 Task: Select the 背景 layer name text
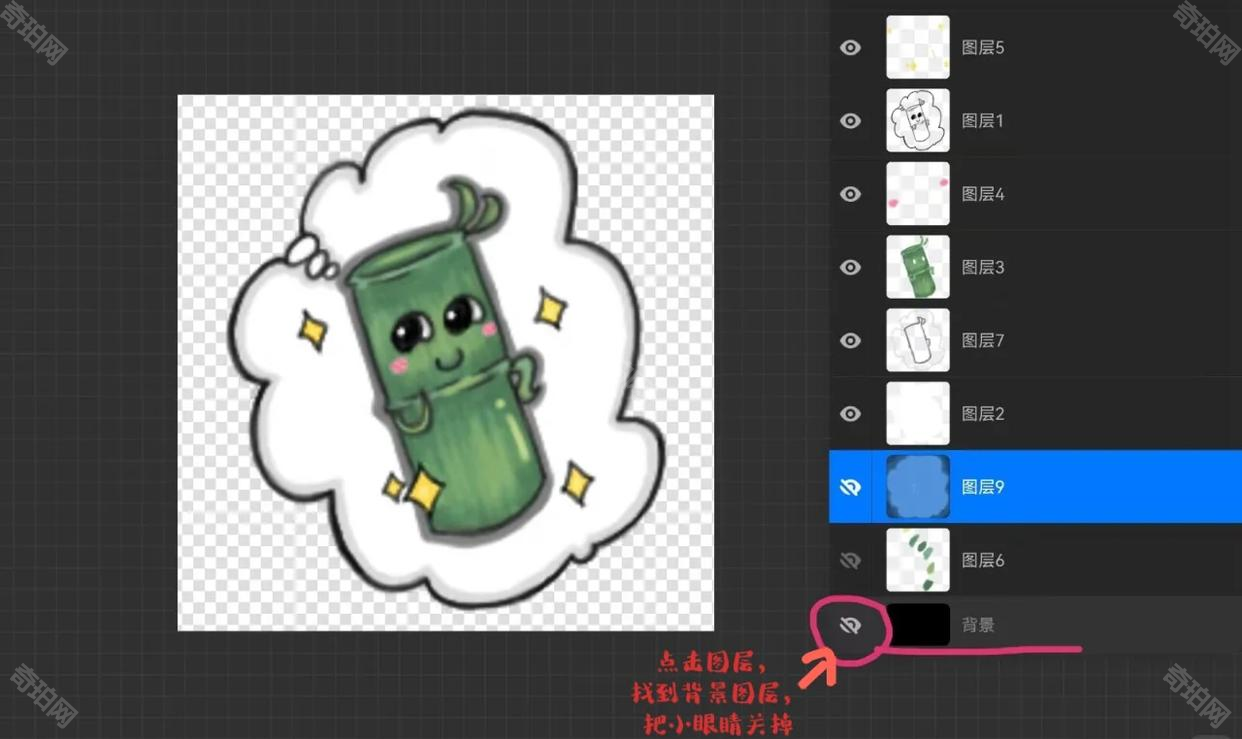(x=978, y=625)
